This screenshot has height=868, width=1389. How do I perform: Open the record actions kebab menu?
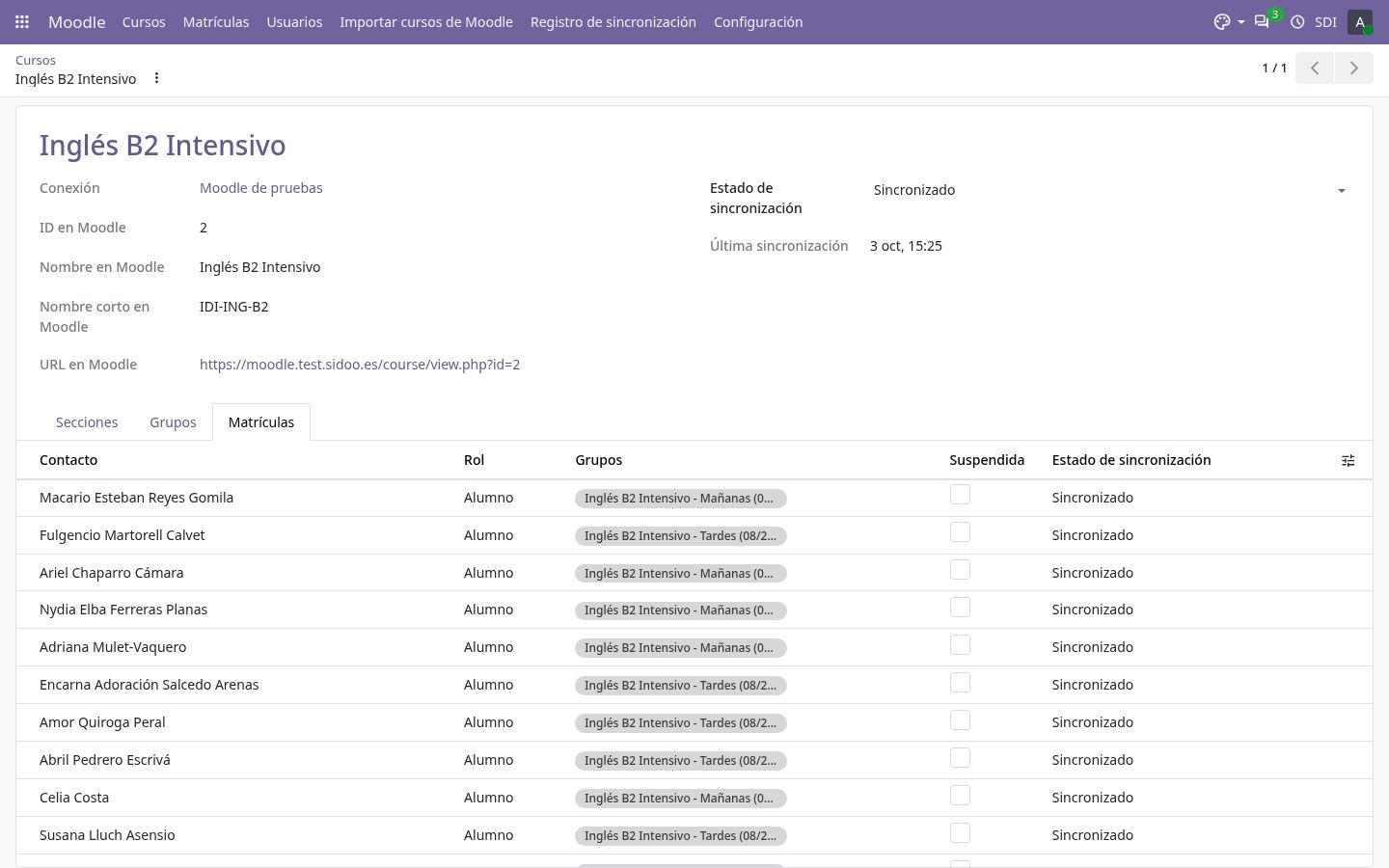pyautogui.click(x=156, y=78)
